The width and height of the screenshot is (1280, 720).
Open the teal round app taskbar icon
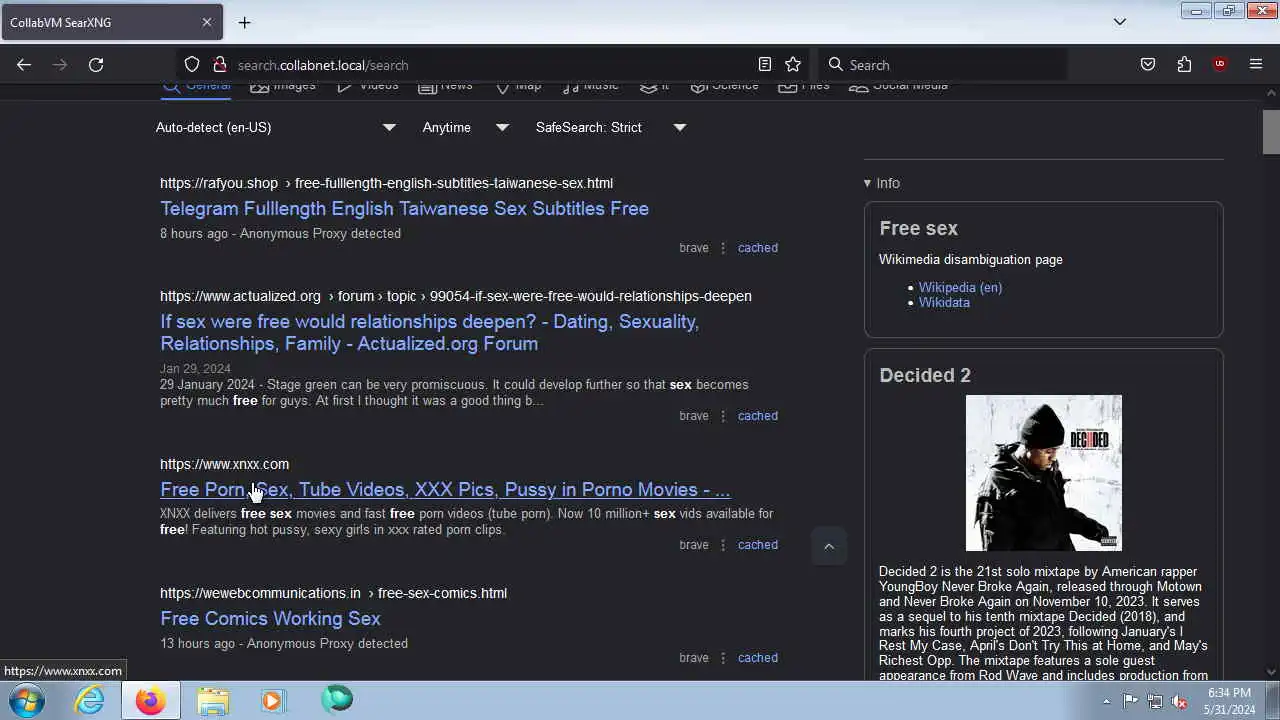(336, 700)
